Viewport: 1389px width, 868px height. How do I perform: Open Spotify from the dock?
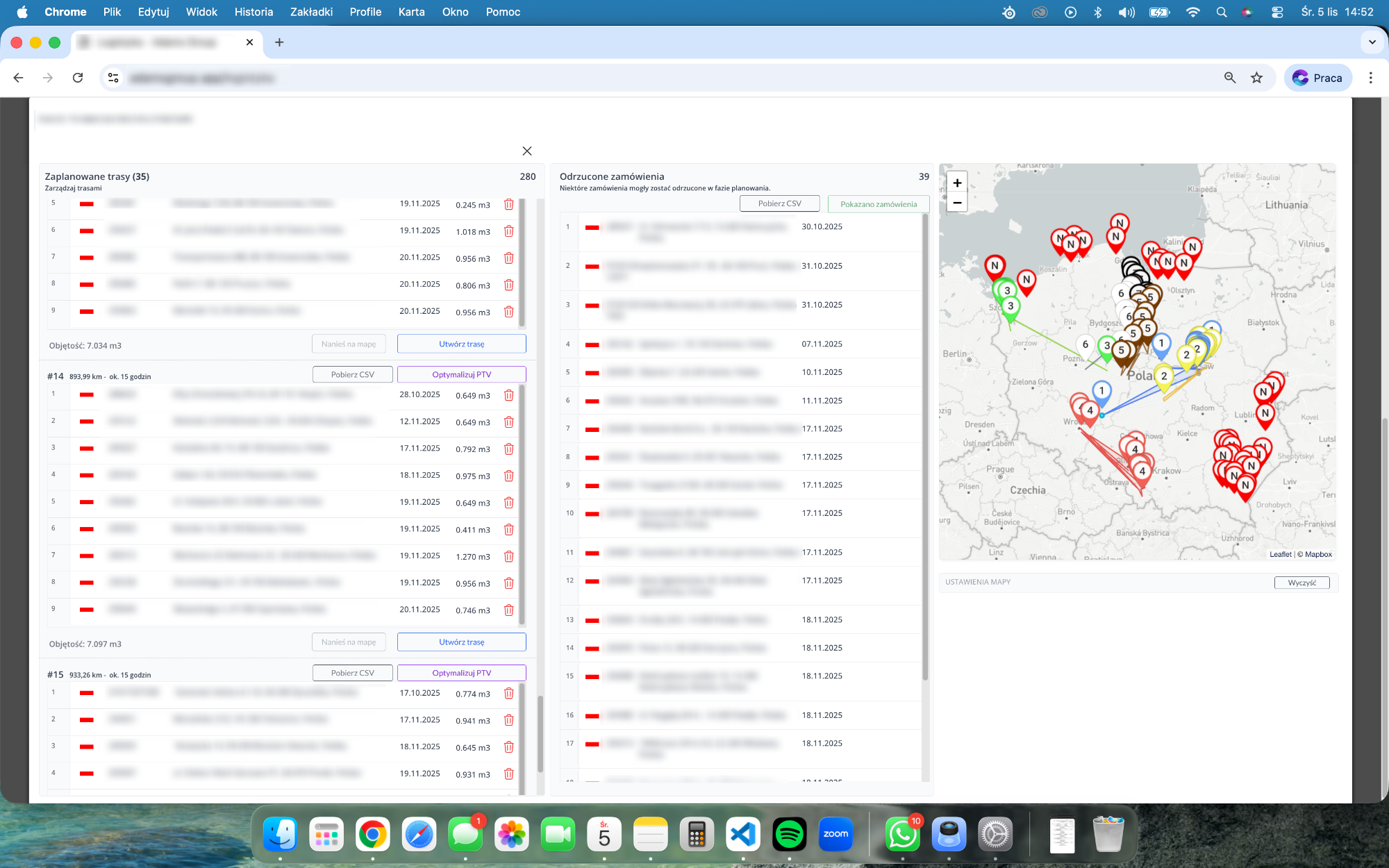click(789, 834)
